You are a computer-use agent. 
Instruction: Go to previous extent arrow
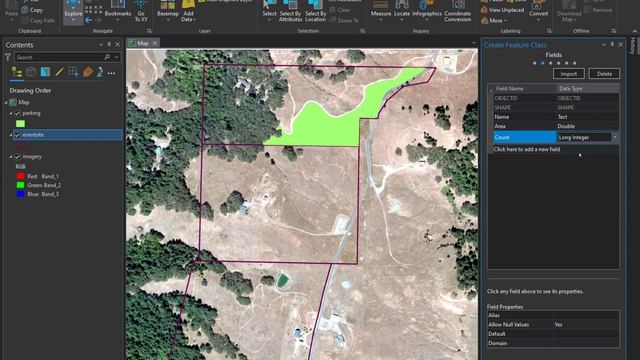[89, 20]
